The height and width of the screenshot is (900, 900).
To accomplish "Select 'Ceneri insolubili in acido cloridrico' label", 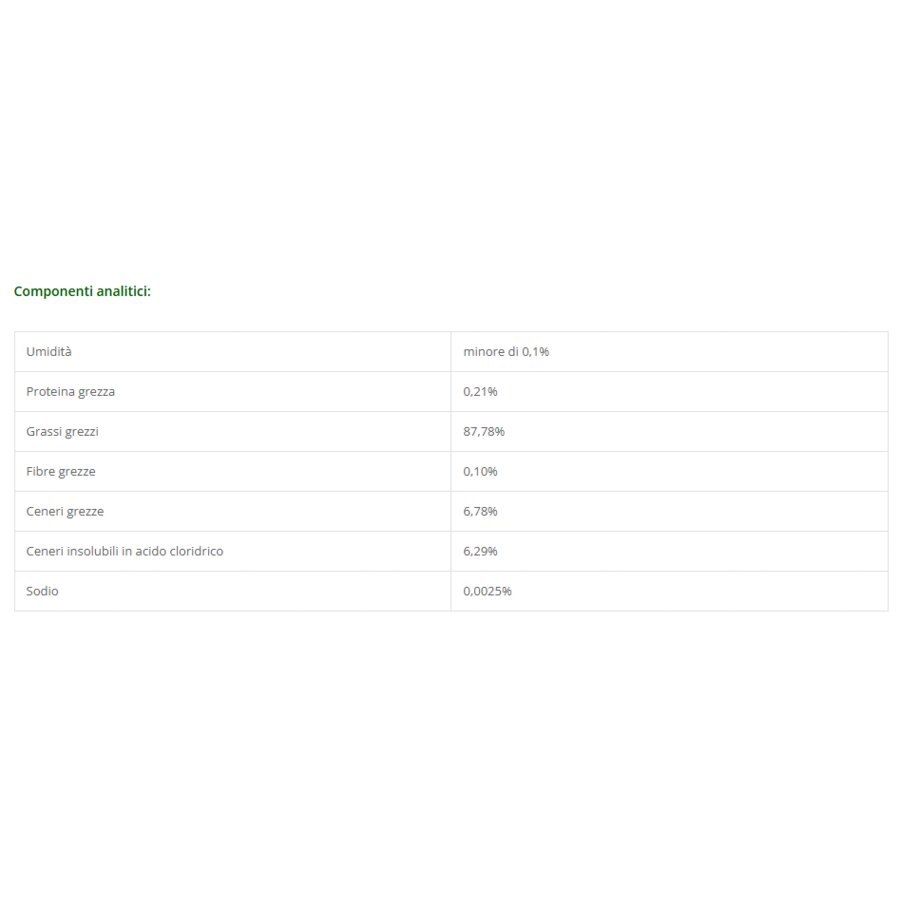I will [x=125, y=551].
